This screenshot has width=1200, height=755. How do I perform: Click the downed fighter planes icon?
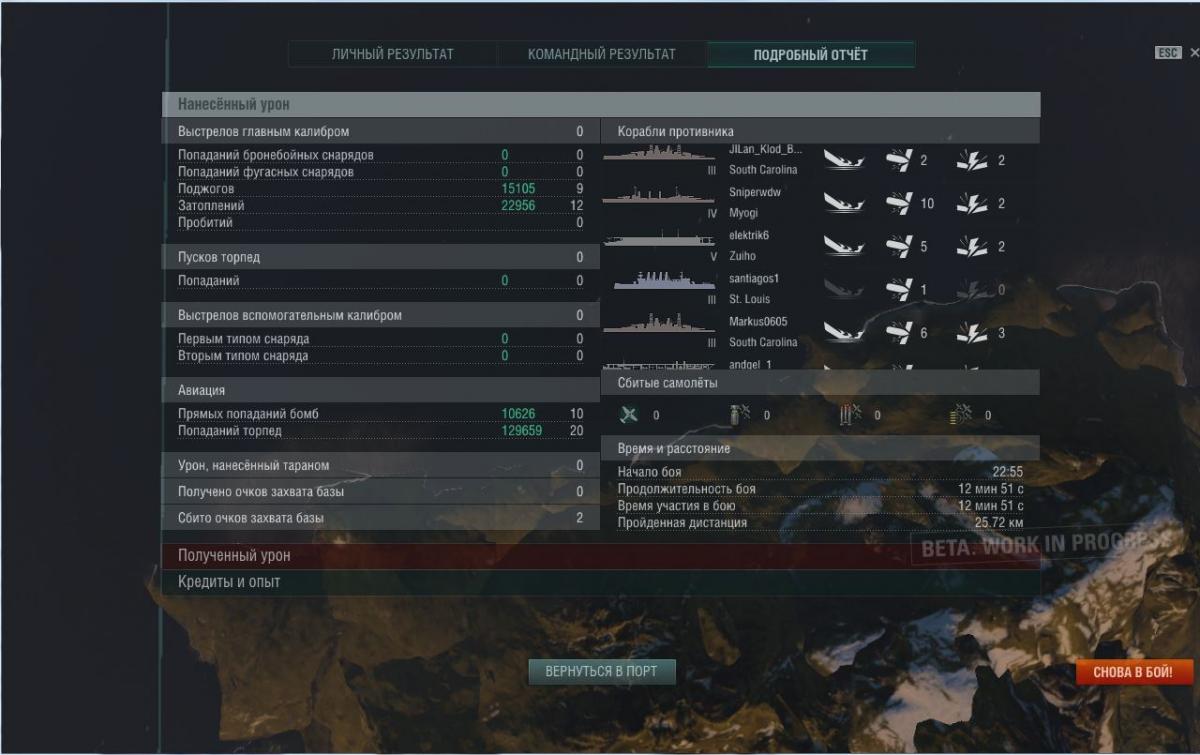pyautogui.click(x=628, y=414)
